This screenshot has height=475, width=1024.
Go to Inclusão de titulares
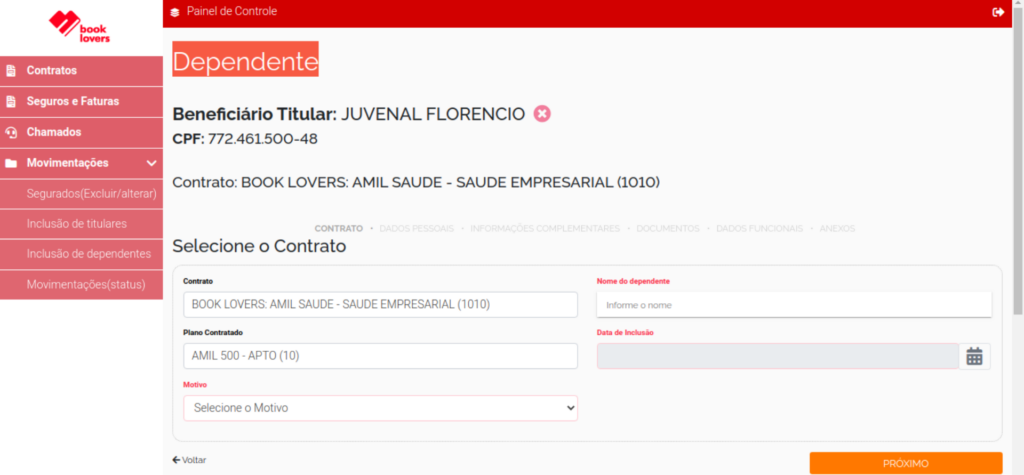coord(76,224)
